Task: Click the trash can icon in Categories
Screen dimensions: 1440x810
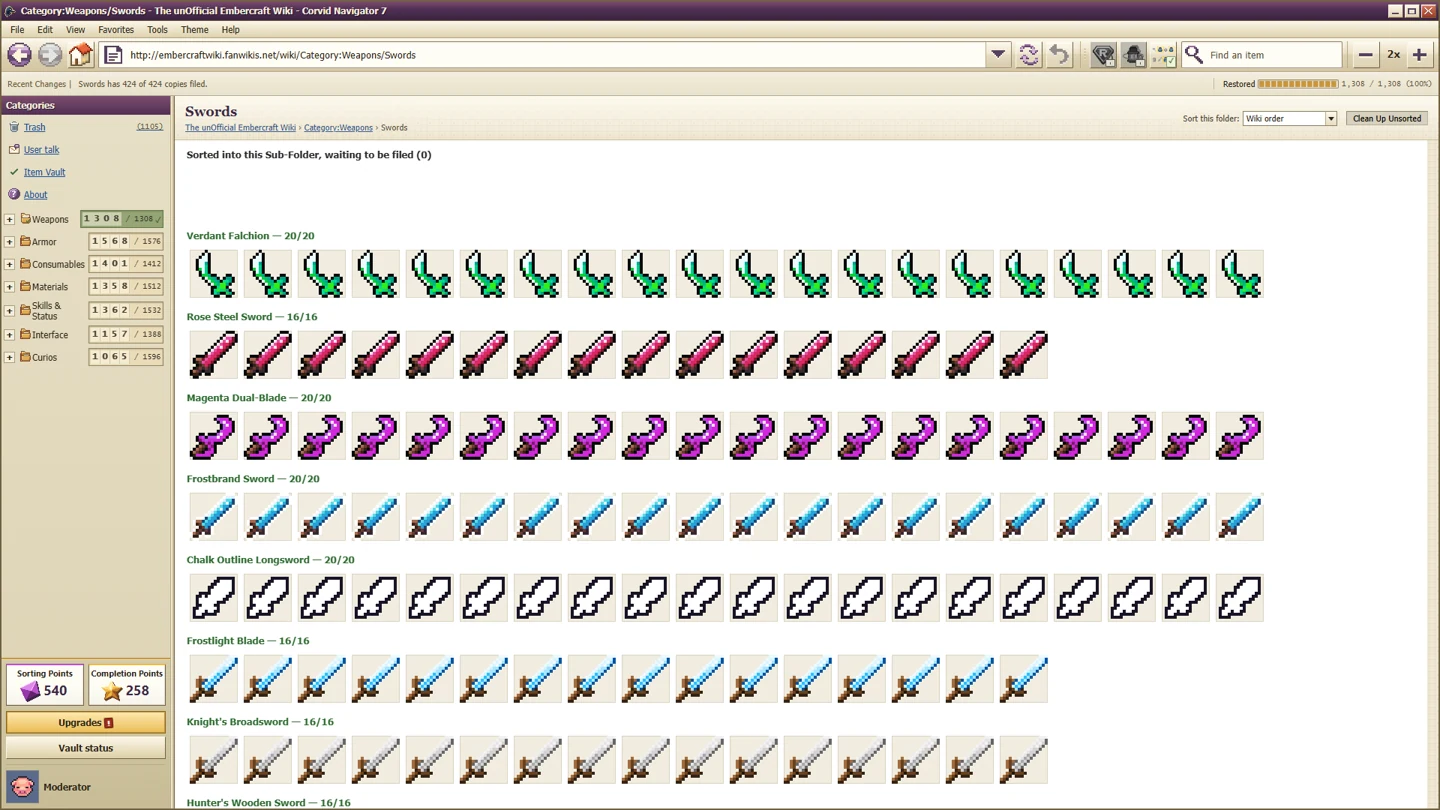Action: (14, 127)
